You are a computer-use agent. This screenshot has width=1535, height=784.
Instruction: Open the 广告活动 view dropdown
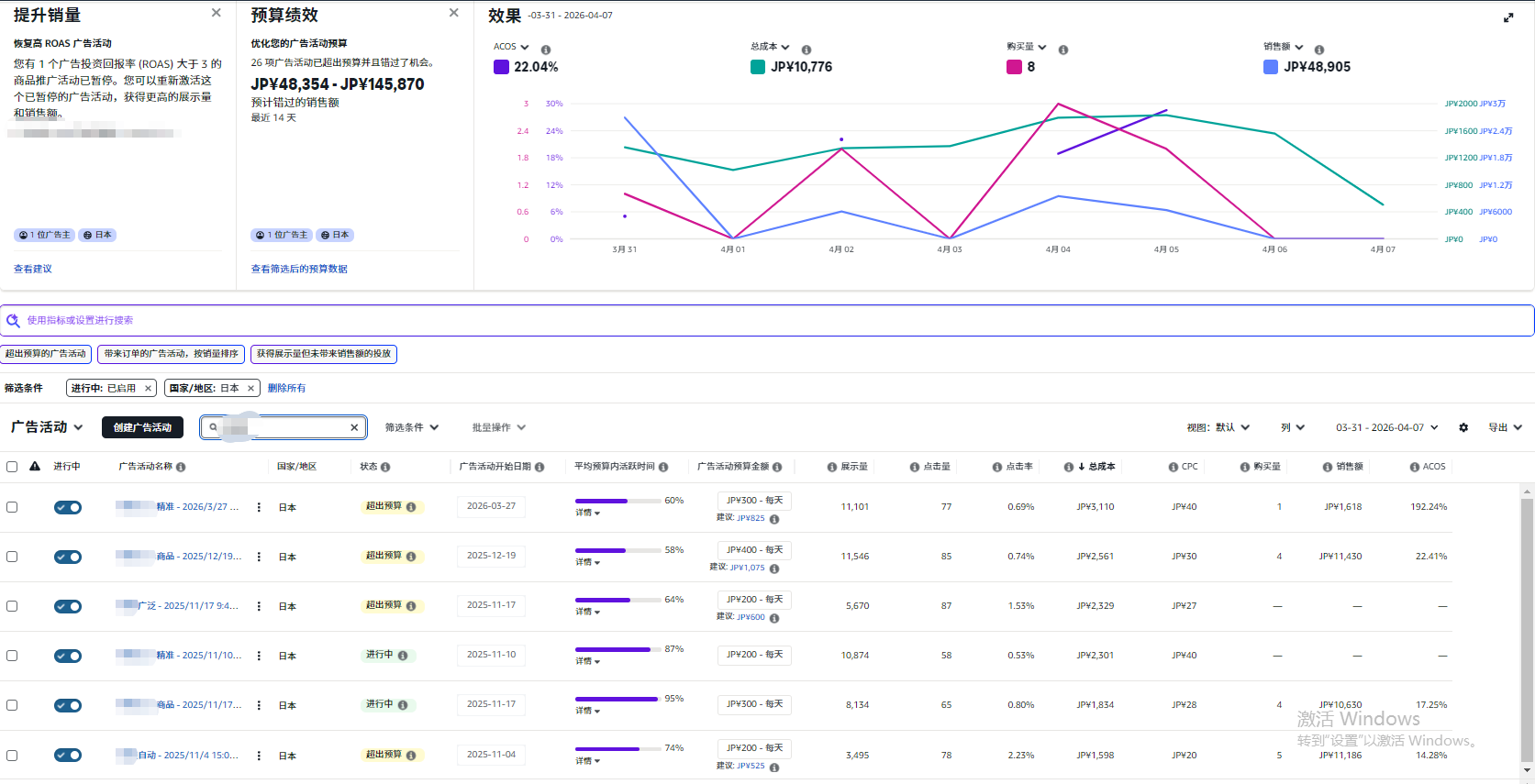click(x=47, y=427)
